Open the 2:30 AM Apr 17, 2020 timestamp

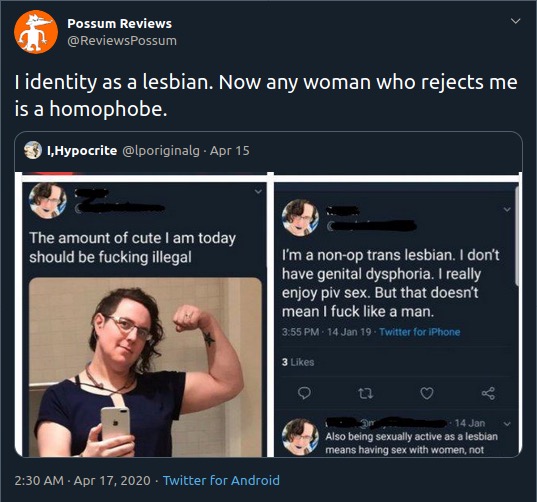pyautogui.click(x=82, y=480)
